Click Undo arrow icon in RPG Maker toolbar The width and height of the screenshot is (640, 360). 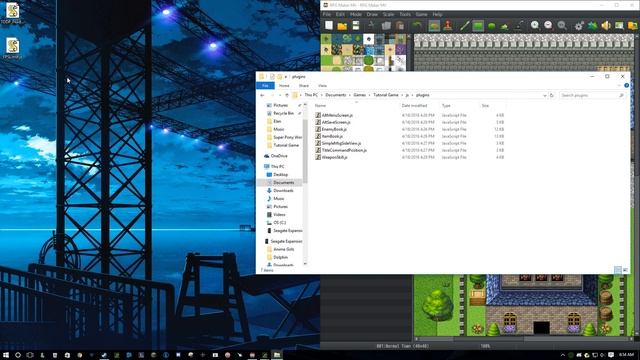(417, 25)
